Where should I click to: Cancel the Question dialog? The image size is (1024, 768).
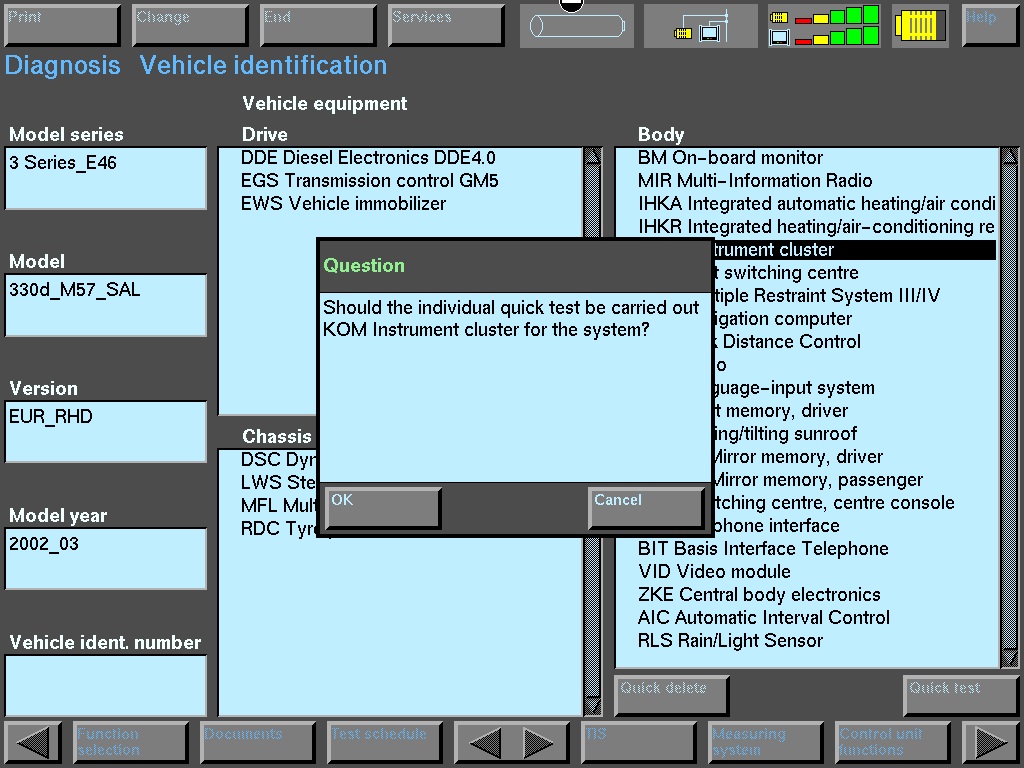pos(646,507)
